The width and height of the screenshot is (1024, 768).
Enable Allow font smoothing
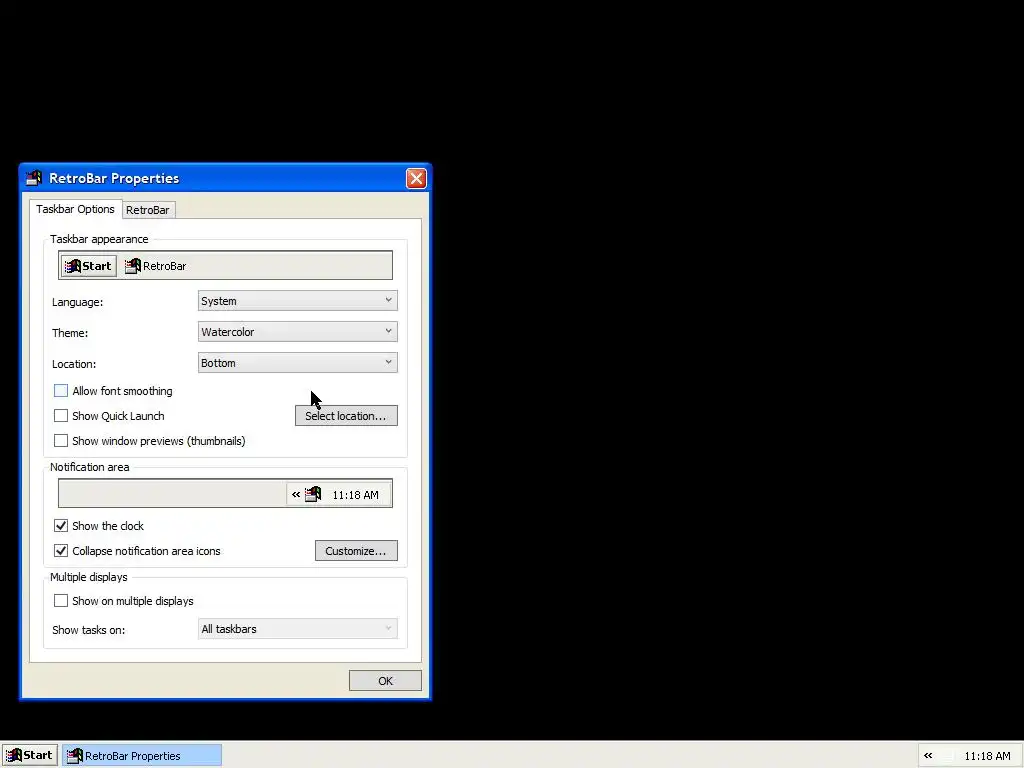pos(61,391)
